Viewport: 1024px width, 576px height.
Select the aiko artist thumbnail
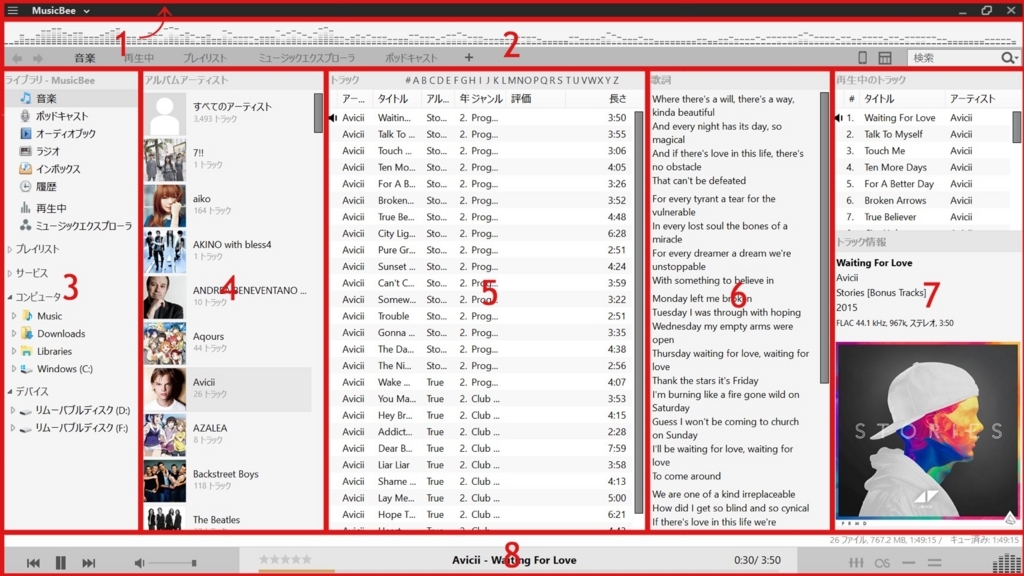click(x=165, y=206)
